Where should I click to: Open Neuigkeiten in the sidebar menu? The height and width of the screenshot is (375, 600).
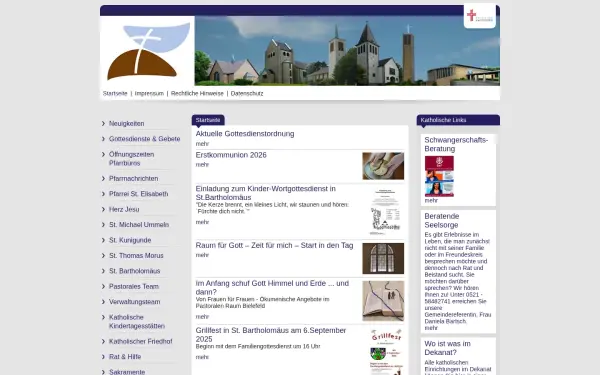pos(127,124)
